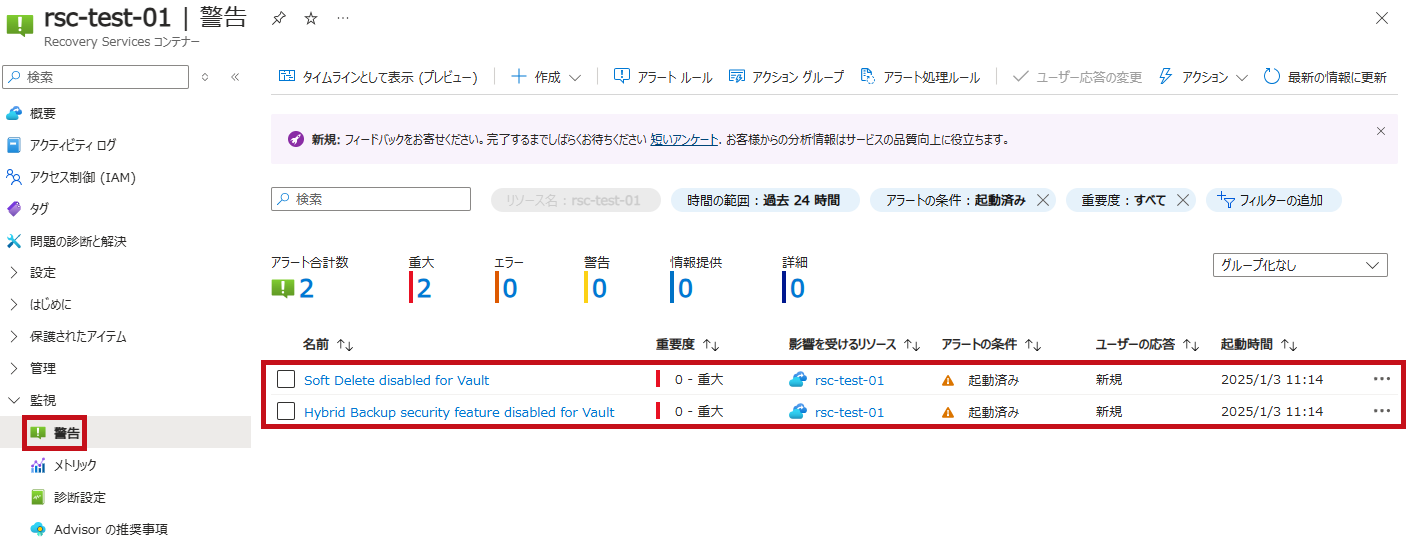Sort by 名前 column
This screenshot has height=544, width=1407.
point(328,344)
